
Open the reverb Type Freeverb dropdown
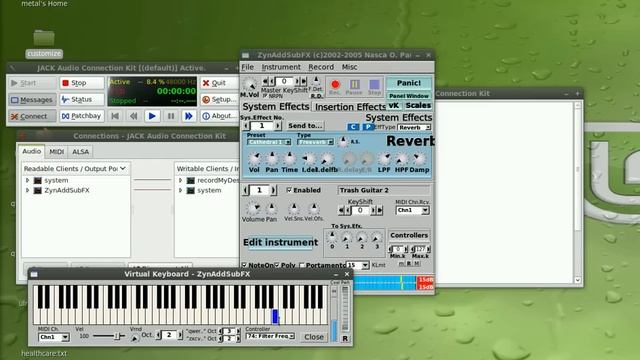[316, 142]
